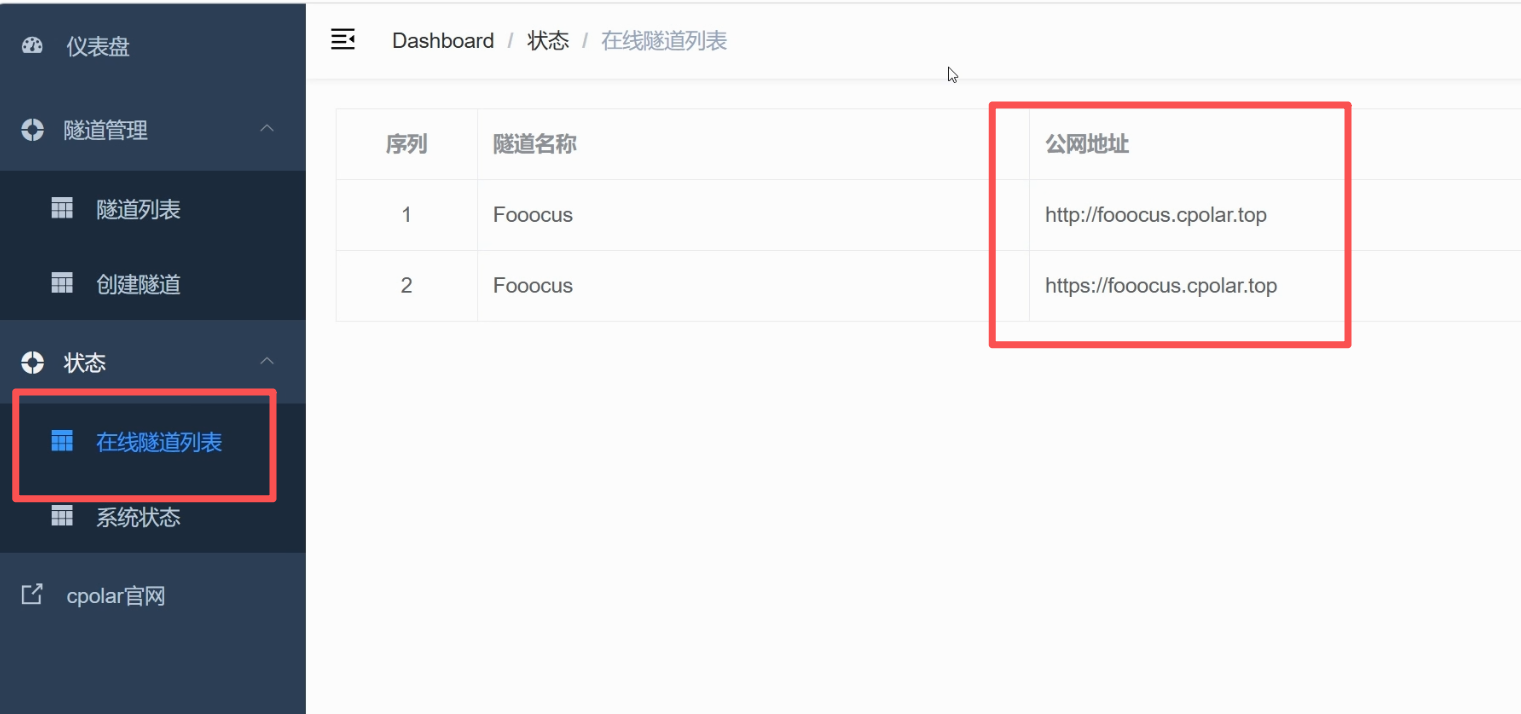The image size is (1521, 714).
Task: Visit the cpolar官网 link
Action: tap(153, 596)
